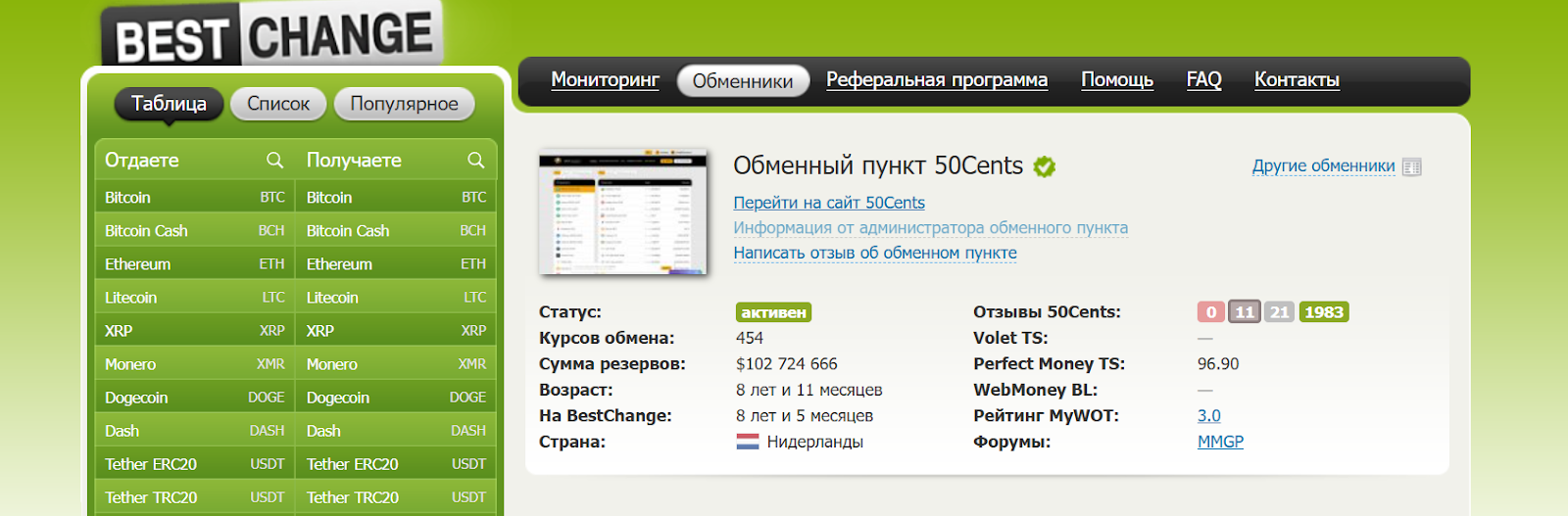Switch to the Популярное tab
The width and height of the screenshot is (1568, 516).
(x=404, y=104)
